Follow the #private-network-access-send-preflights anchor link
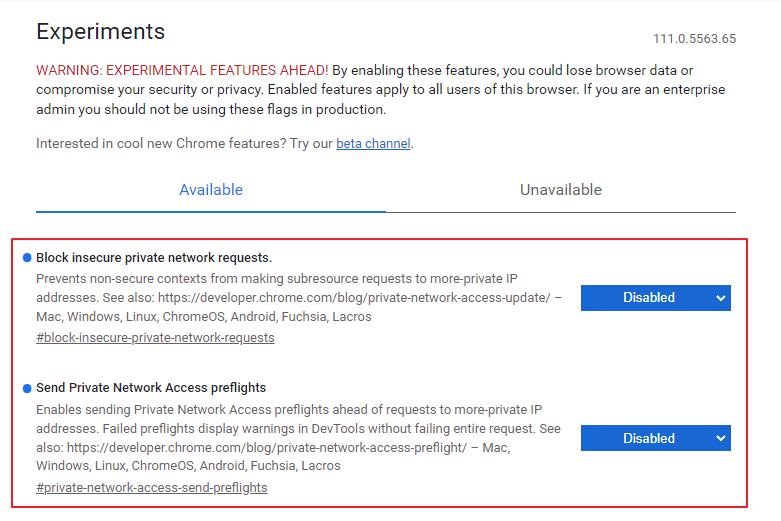Image resolution: width=781 pixels, height=521 pixels. [x=151, y=488]
